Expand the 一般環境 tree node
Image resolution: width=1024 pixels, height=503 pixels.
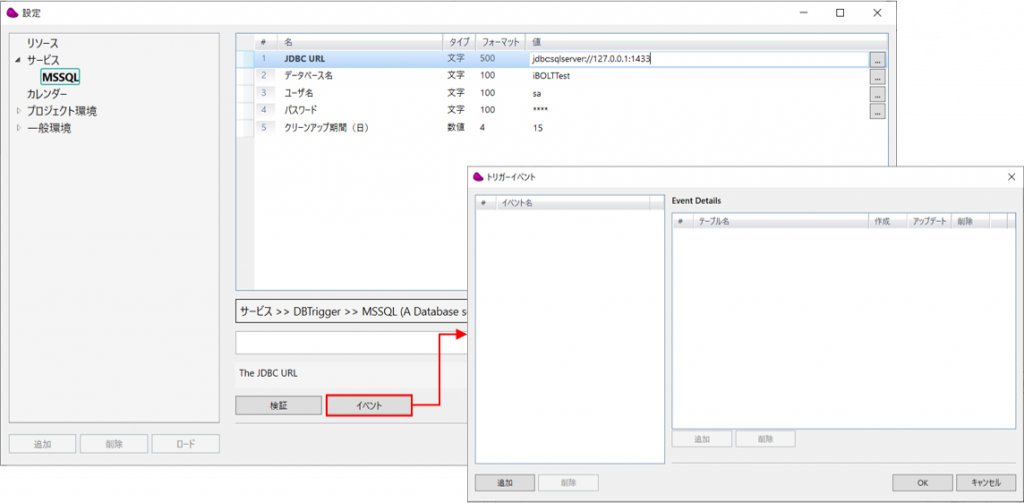[x=17, y=128]
